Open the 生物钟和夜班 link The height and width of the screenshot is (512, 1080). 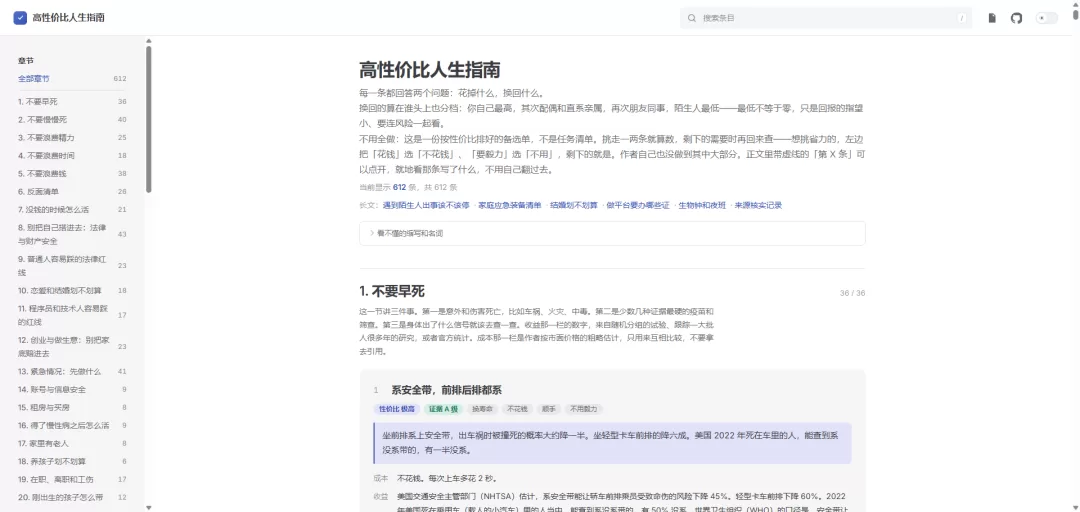coord(702,205)
